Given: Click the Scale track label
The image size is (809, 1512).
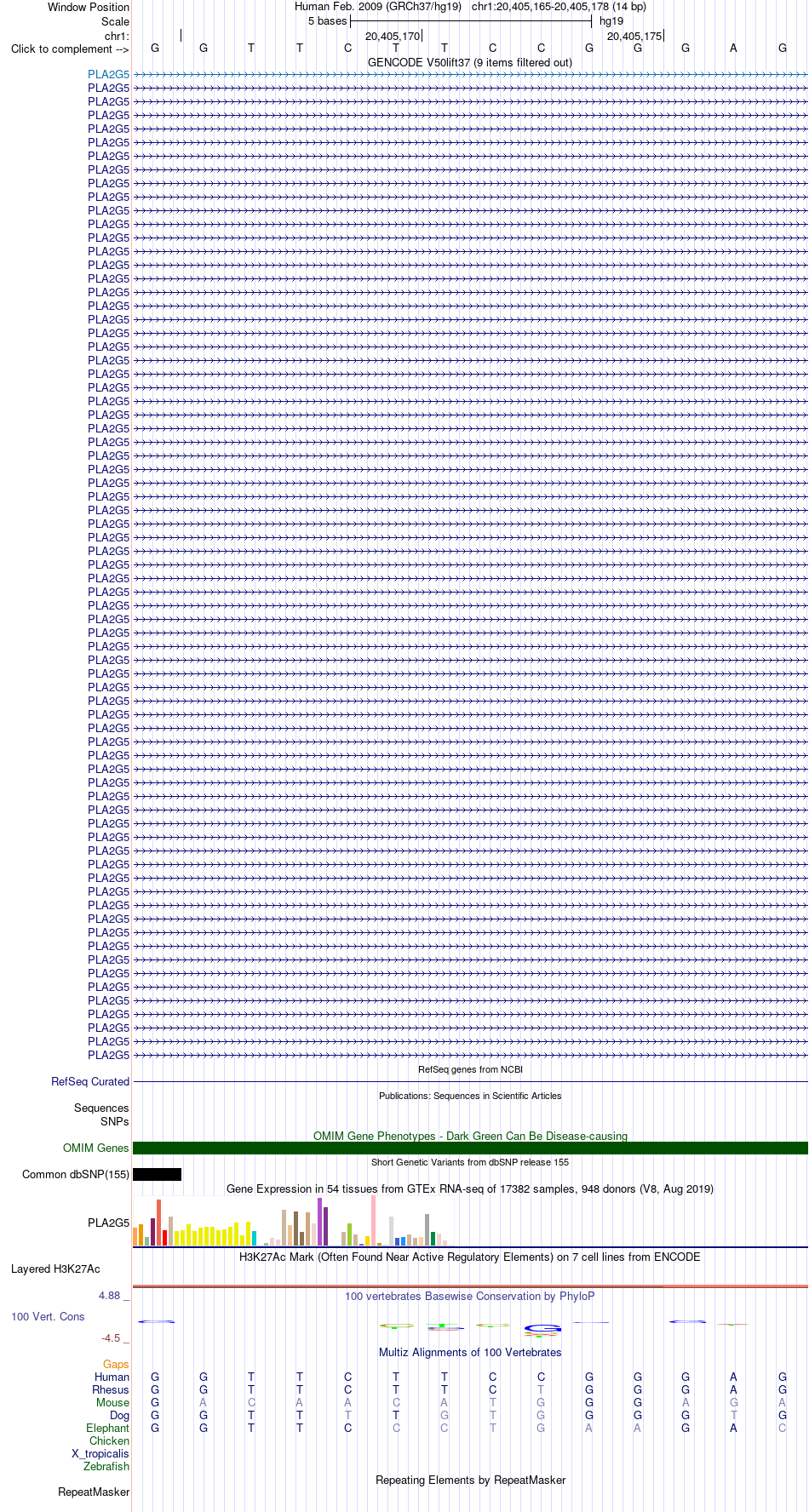Looking at the screenshot, I should coord(115,21).
